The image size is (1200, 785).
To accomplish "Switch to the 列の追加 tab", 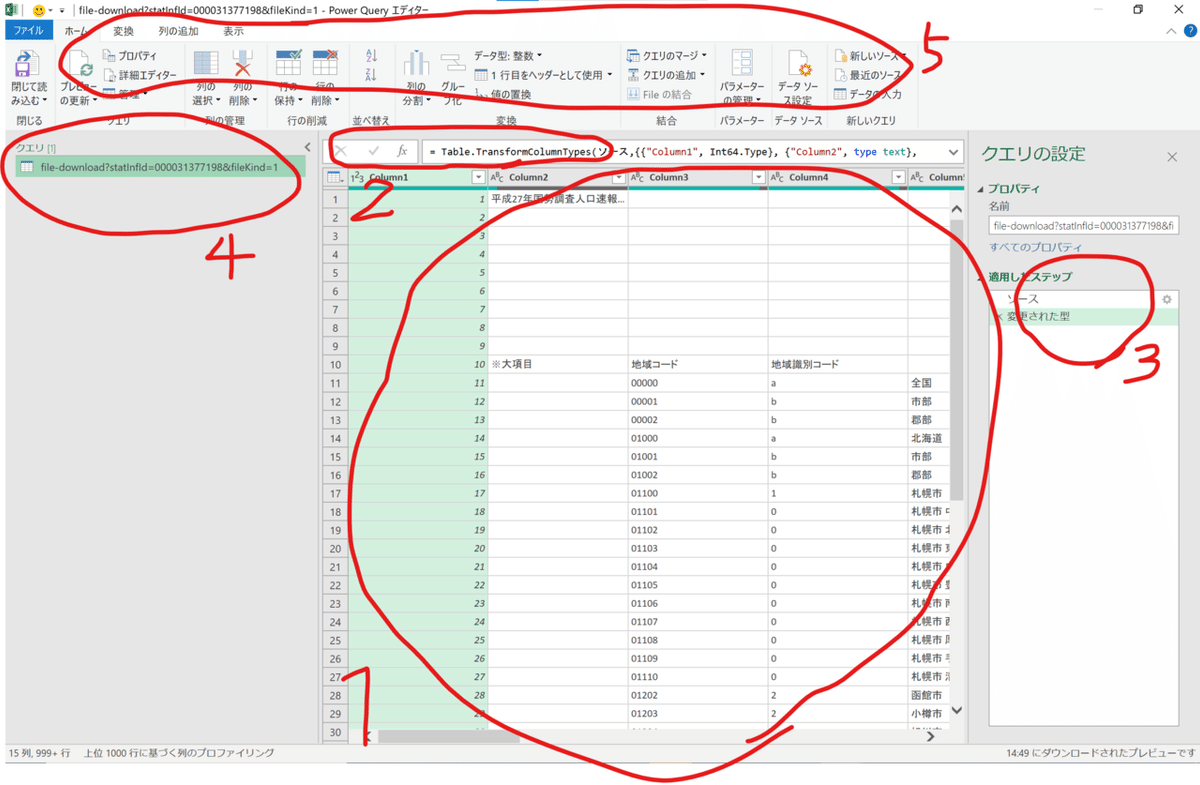I will pyautogui.click(x=178, y=31).
